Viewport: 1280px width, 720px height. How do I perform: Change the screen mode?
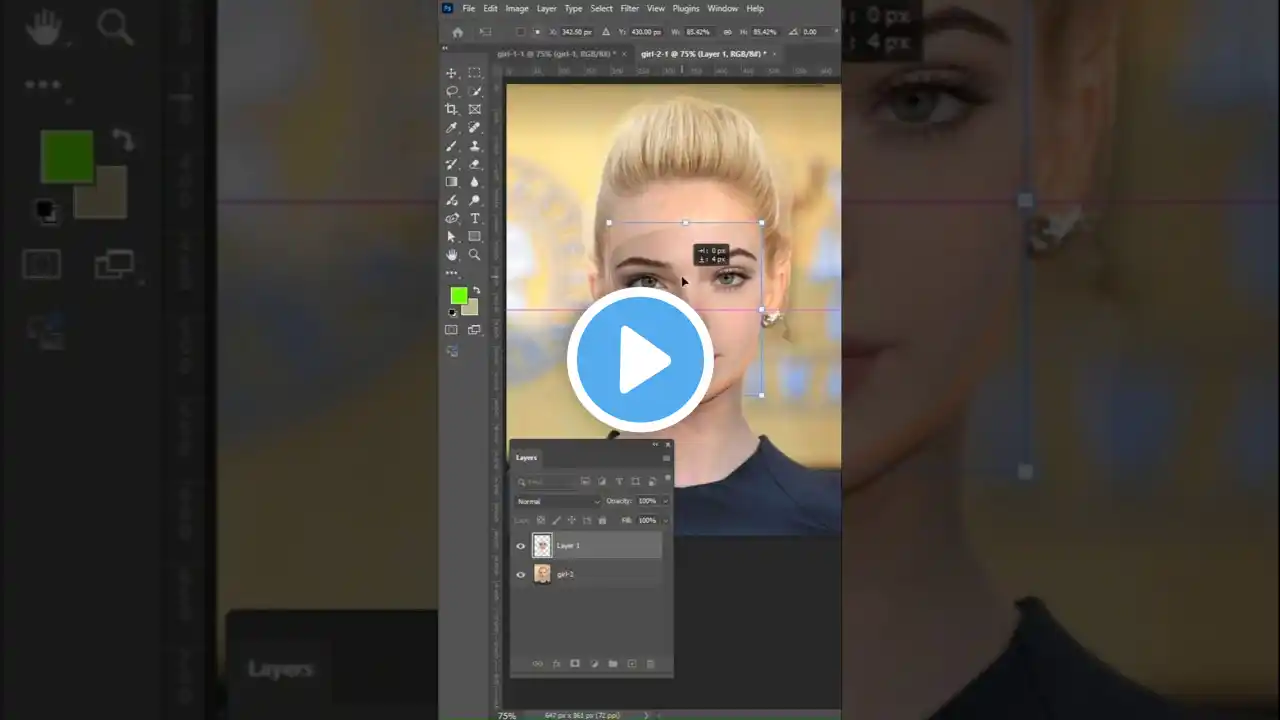click(475, 330)
